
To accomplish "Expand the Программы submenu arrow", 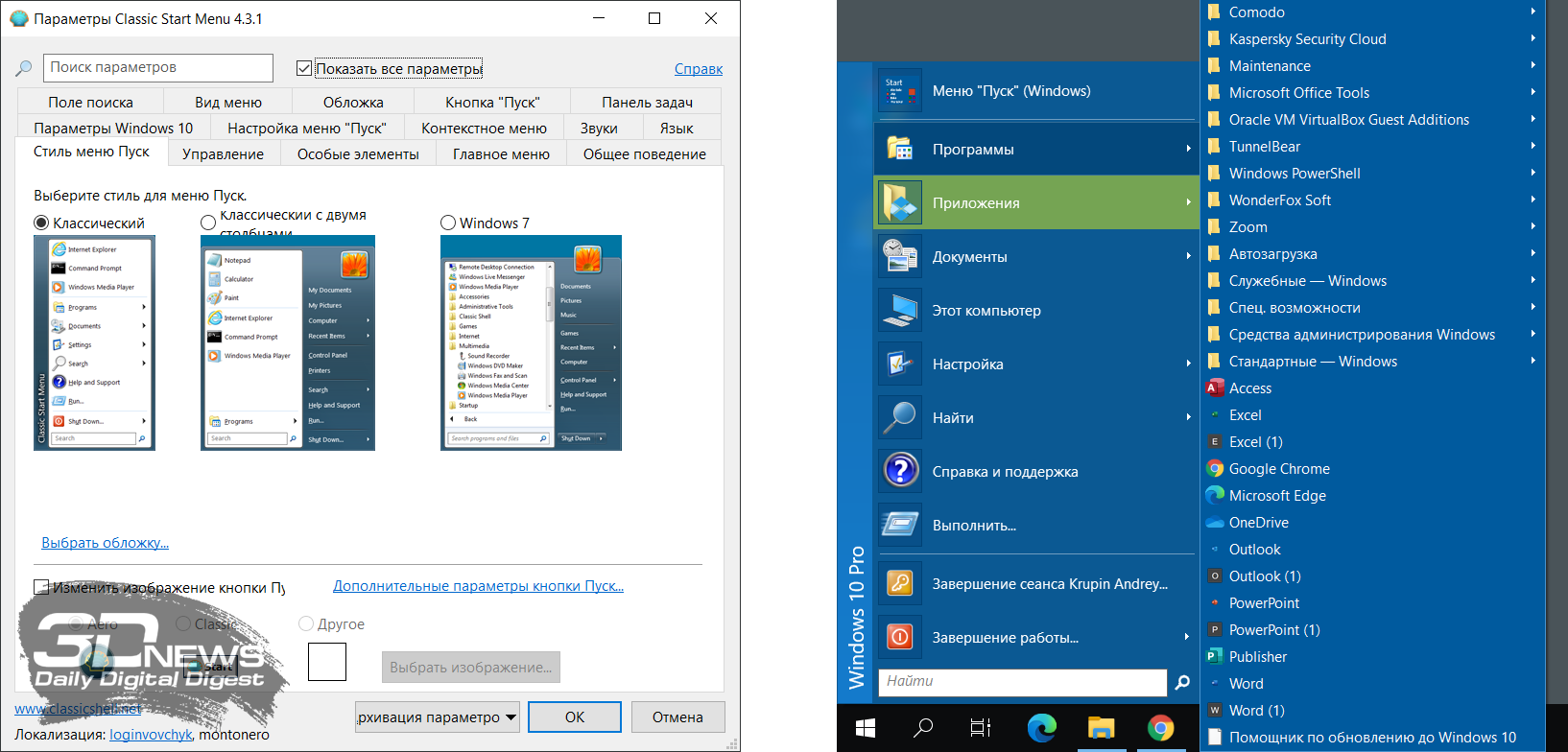I will pos(1188,149).
